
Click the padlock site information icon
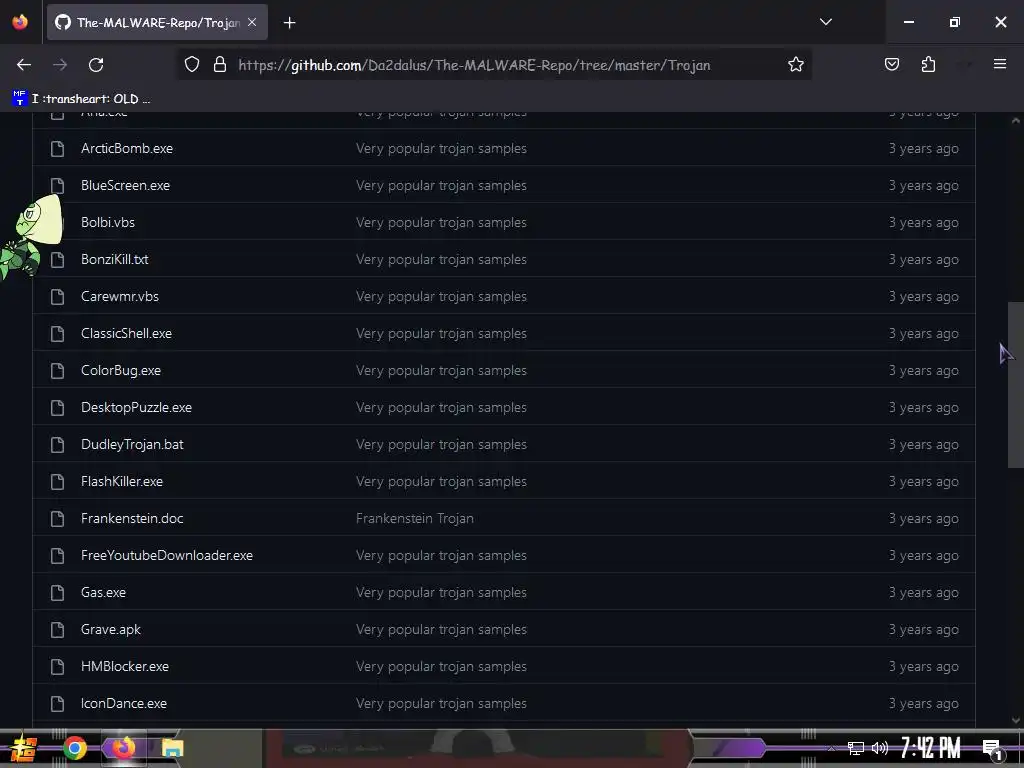(x=220, y=65)
